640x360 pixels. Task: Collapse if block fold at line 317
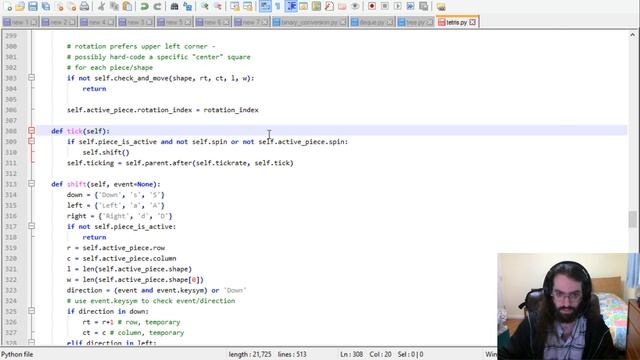(x=31, y=226)
